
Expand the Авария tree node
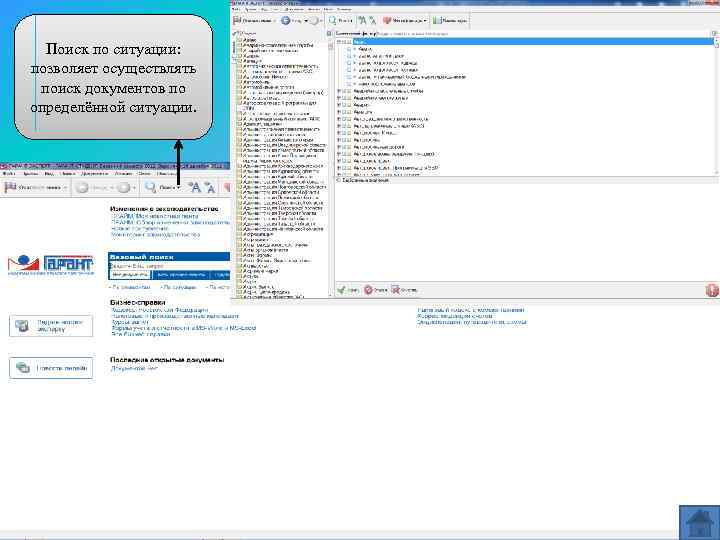click(339, 105)
